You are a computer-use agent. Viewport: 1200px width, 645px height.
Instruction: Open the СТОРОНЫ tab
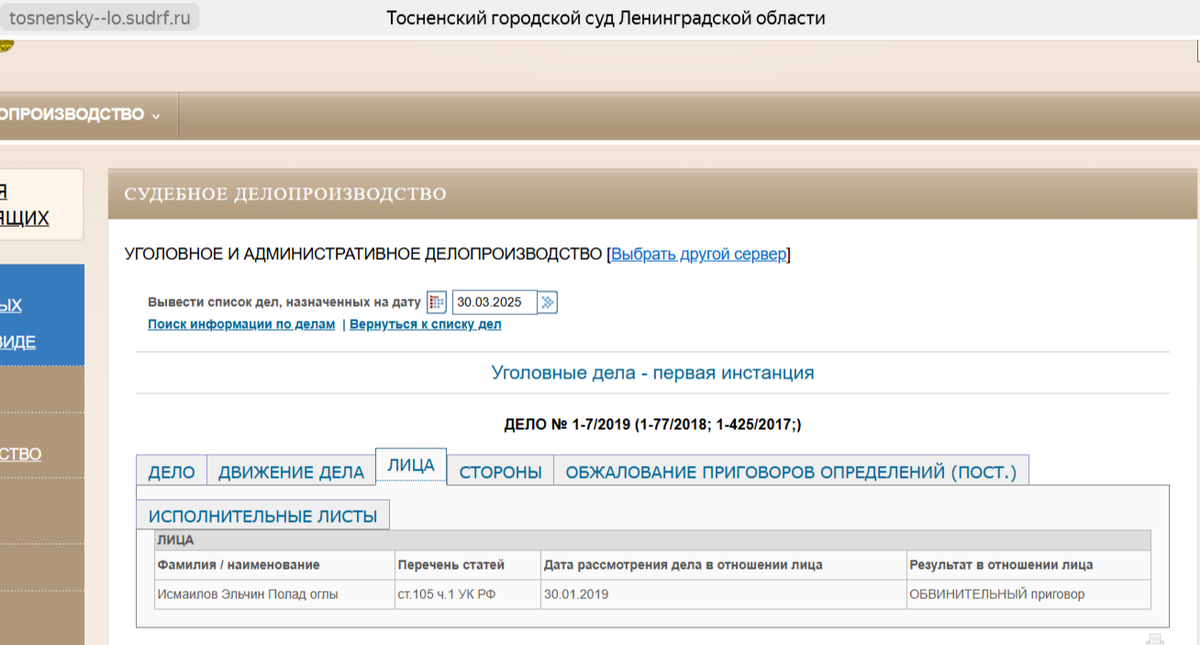coord(500,472)
